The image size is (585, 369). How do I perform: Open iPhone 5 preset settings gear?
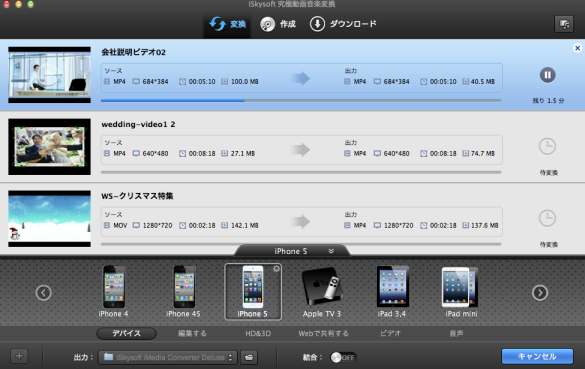pos(276,269)
